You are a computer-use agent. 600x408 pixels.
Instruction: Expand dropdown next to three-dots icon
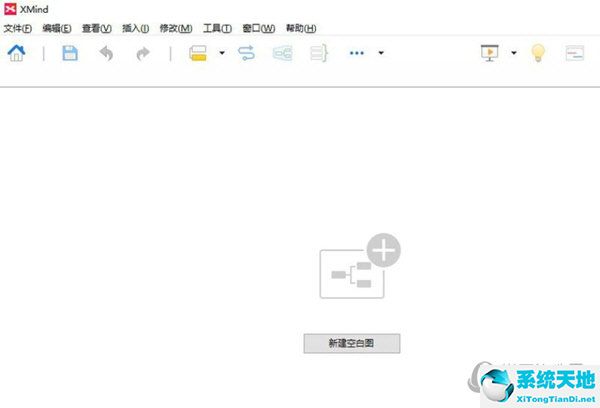381,53
